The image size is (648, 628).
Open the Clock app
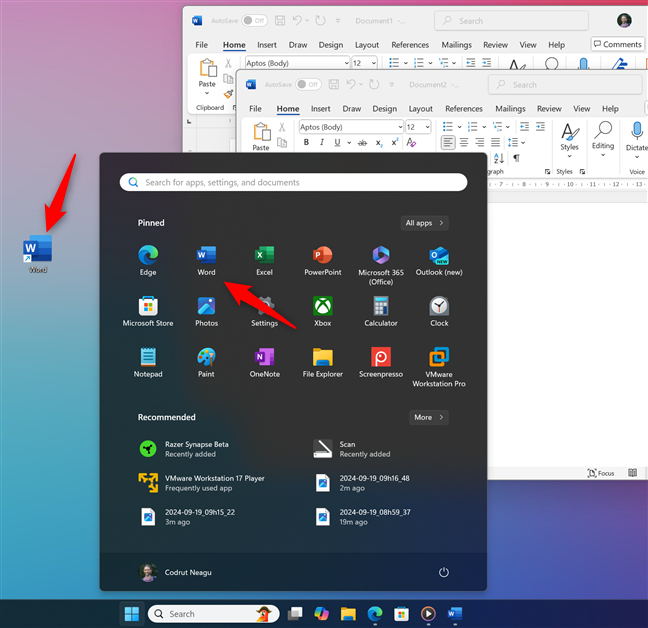pyautogui.click(x=439, y=311)
